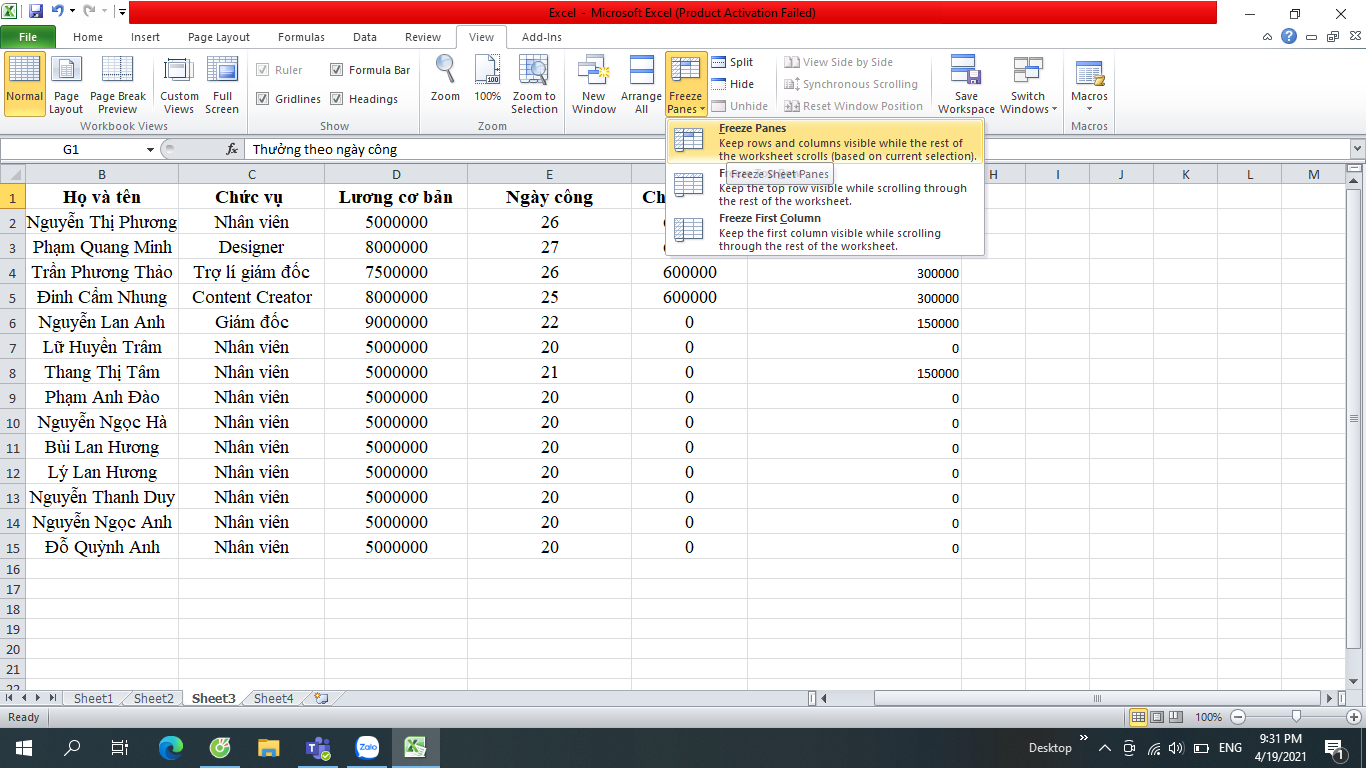Open the Zoom dialog magnifier

tap(445, 80)
